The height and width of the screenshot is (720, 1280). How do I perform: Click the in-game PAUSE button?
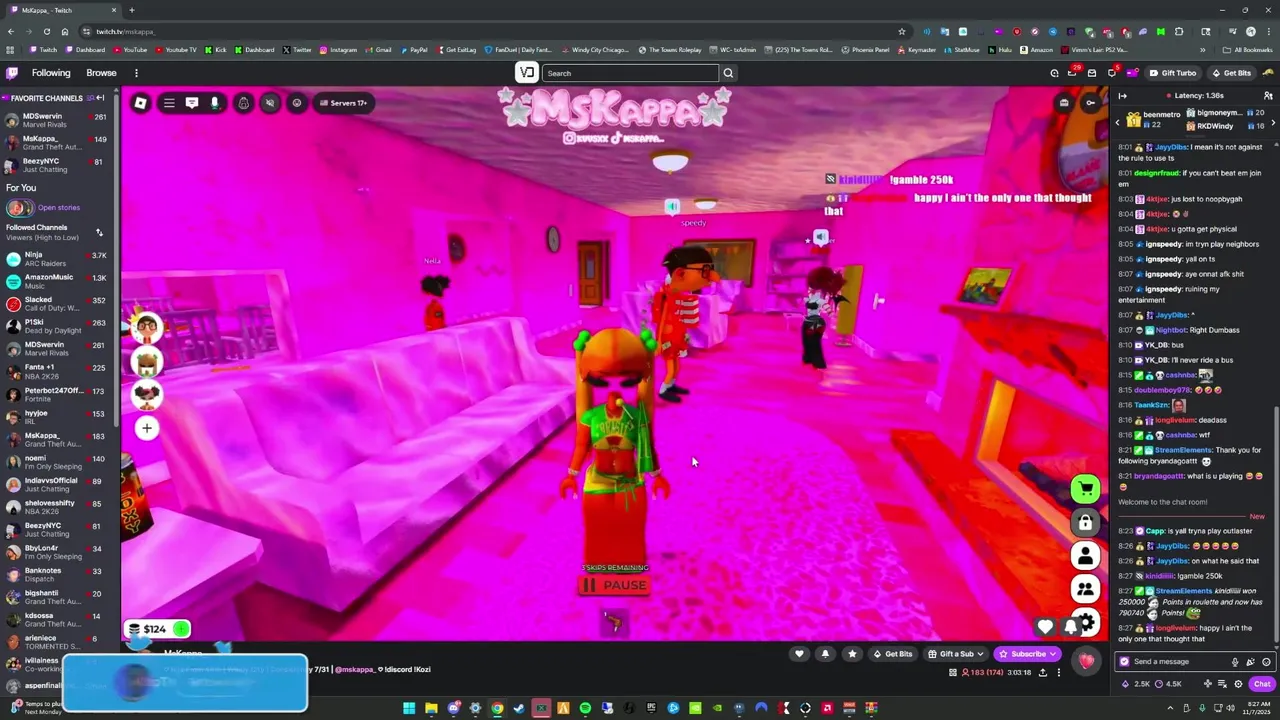(x=614, y=585)
